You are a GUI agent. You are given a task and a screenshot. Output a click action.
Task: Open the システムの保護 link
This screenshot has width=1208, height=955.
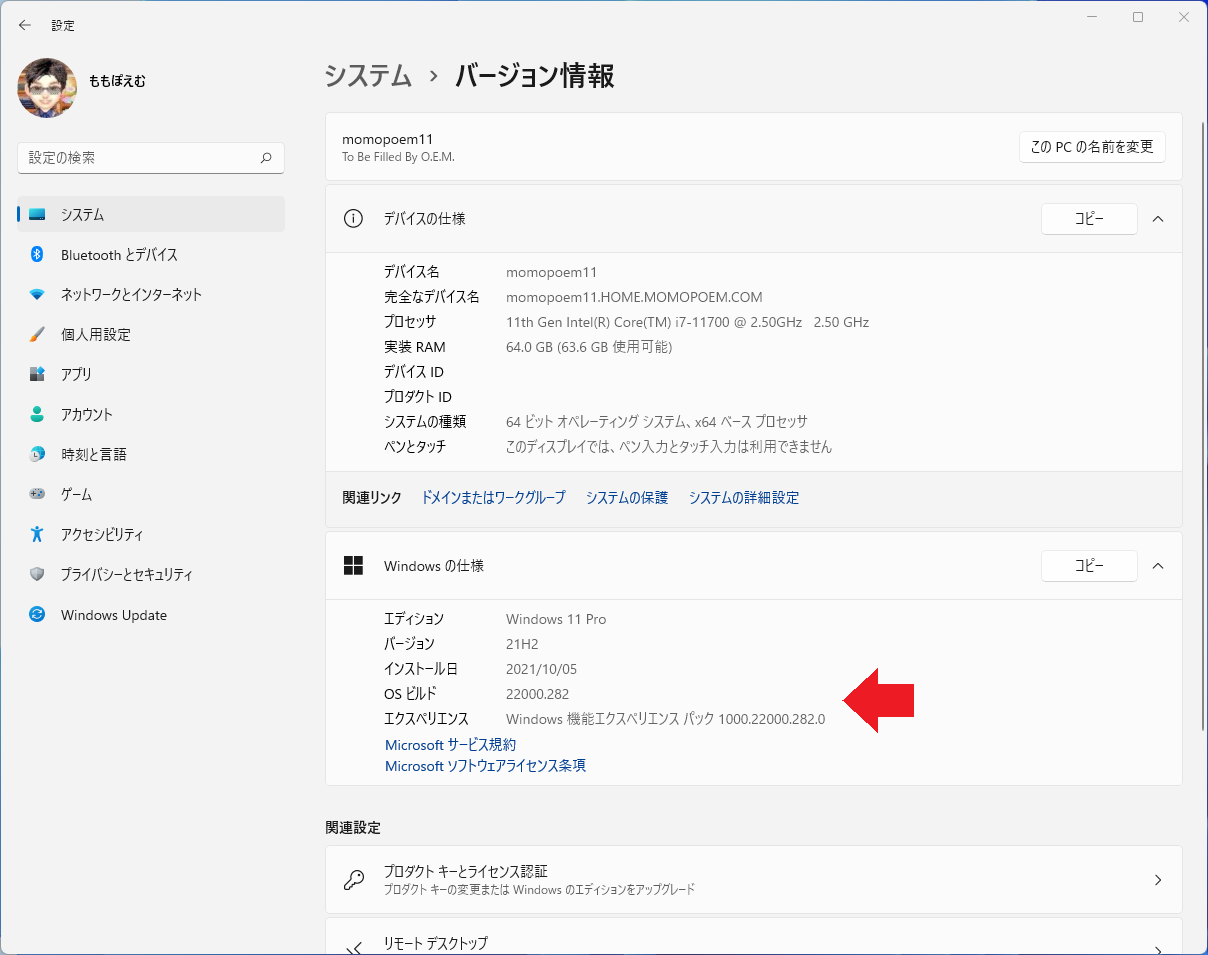627,498
